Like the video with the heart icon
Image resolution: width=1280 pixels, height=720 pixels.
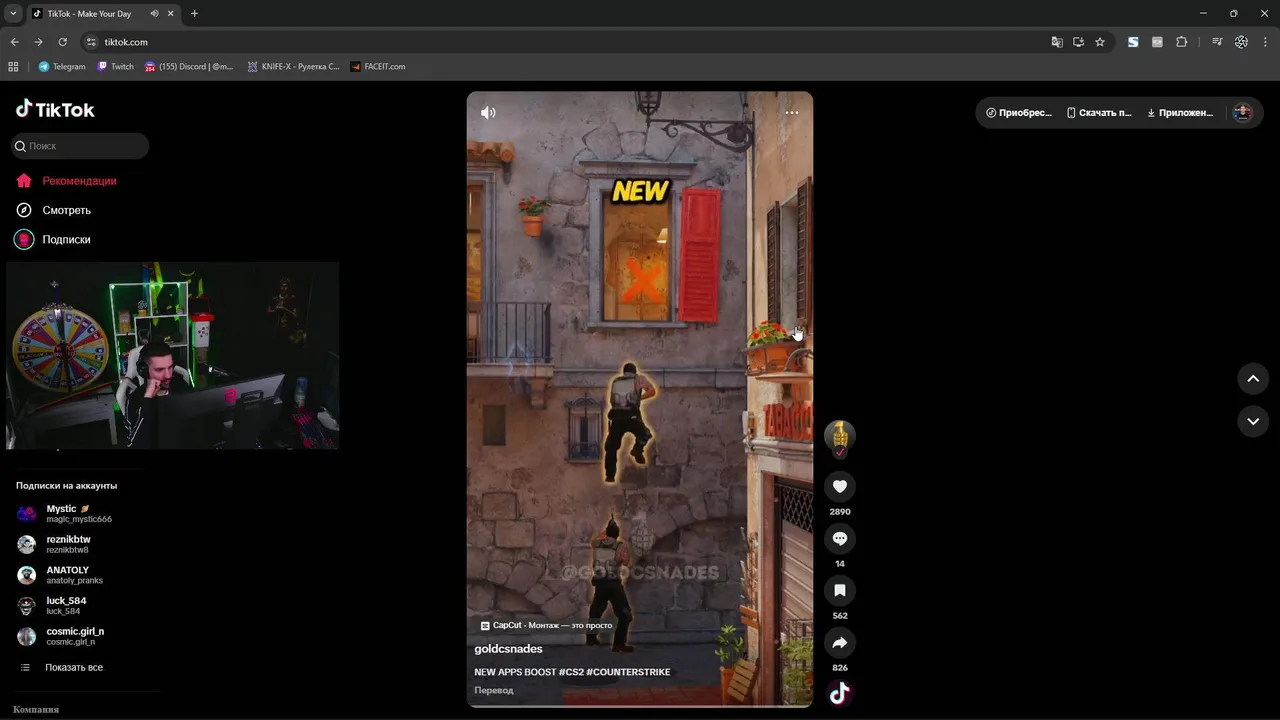coord(840,486)
